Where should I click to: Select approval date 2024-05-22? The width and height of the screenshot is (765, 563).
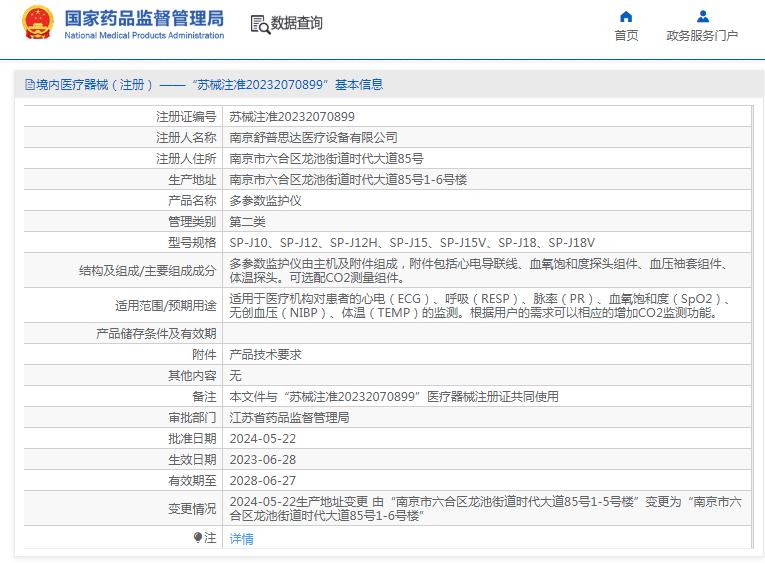coord(262,438)
